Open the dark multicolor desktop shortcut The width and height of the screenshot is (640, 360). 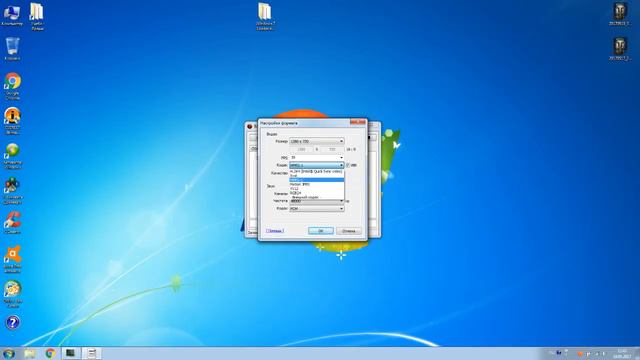pyautogui.click(x=13, y=191)
